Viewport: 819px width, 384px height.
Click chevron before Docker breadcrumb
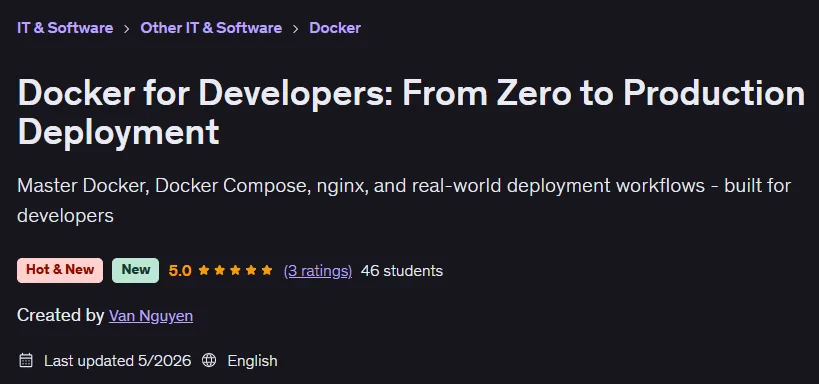click(x=296, y=28)
